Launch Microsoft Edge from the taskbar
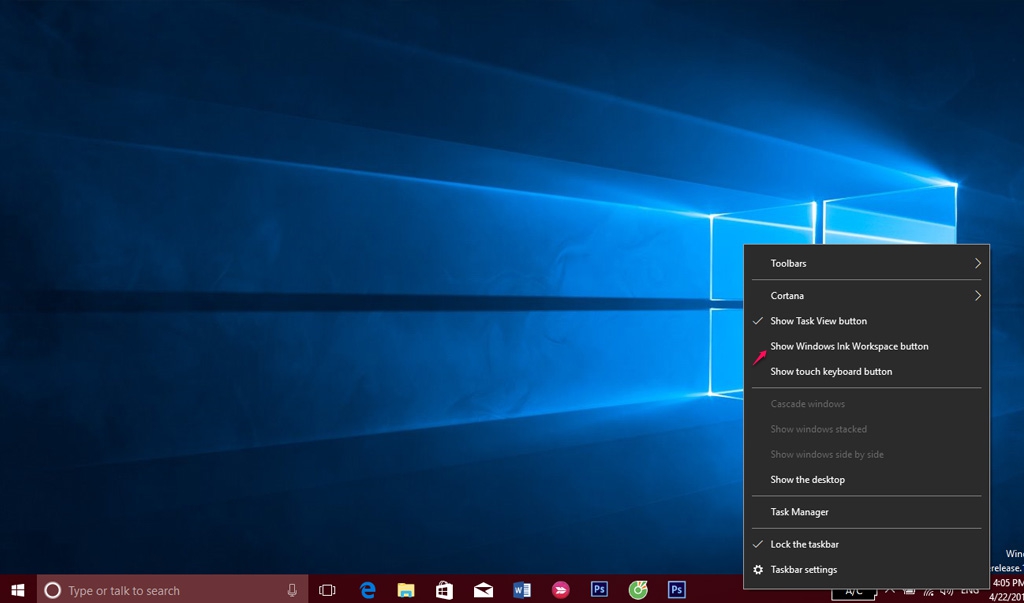This screenshot has height=603, width=1024. 368,590
